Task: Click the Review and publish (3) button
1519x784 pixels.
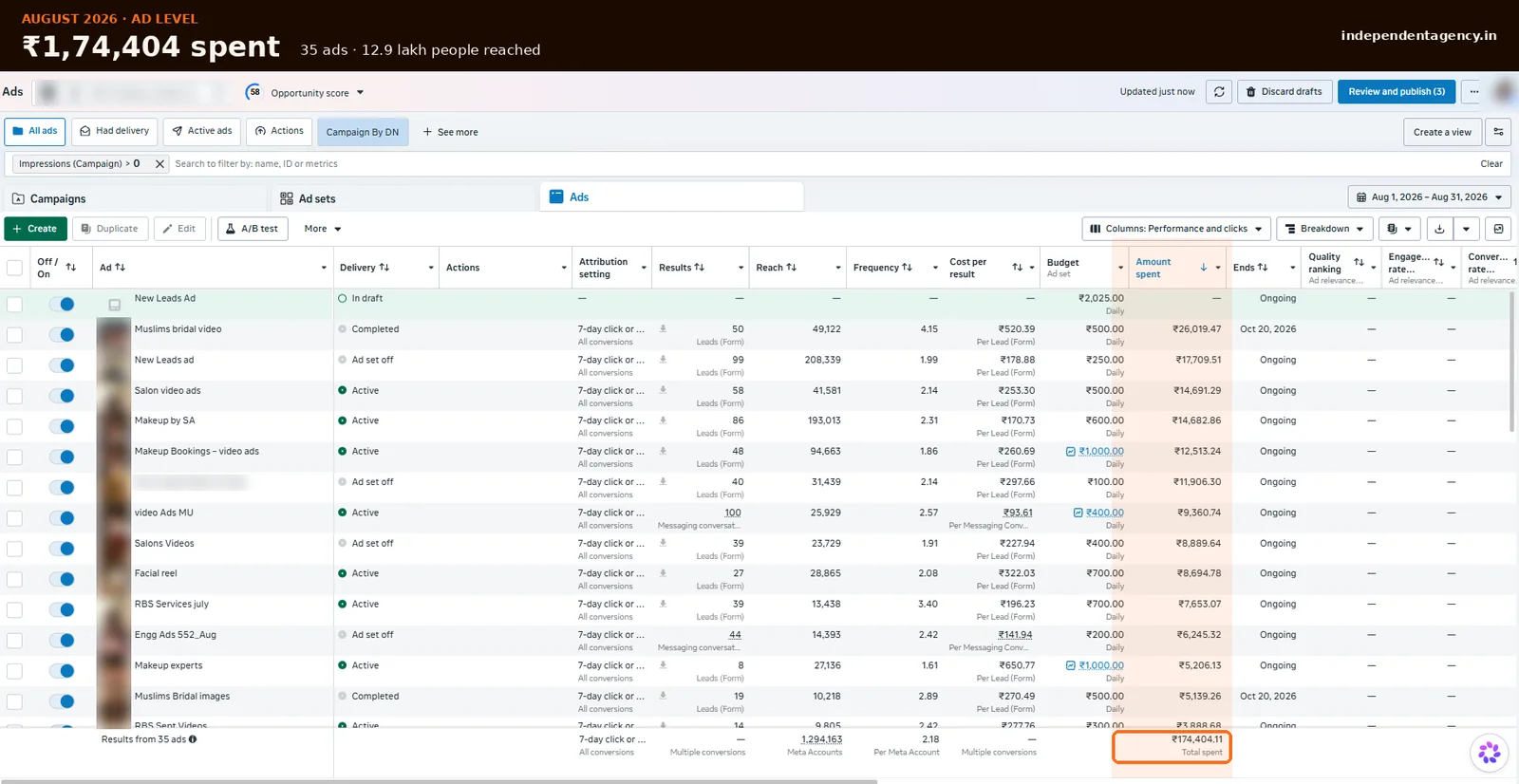Action: point(1397,92)
